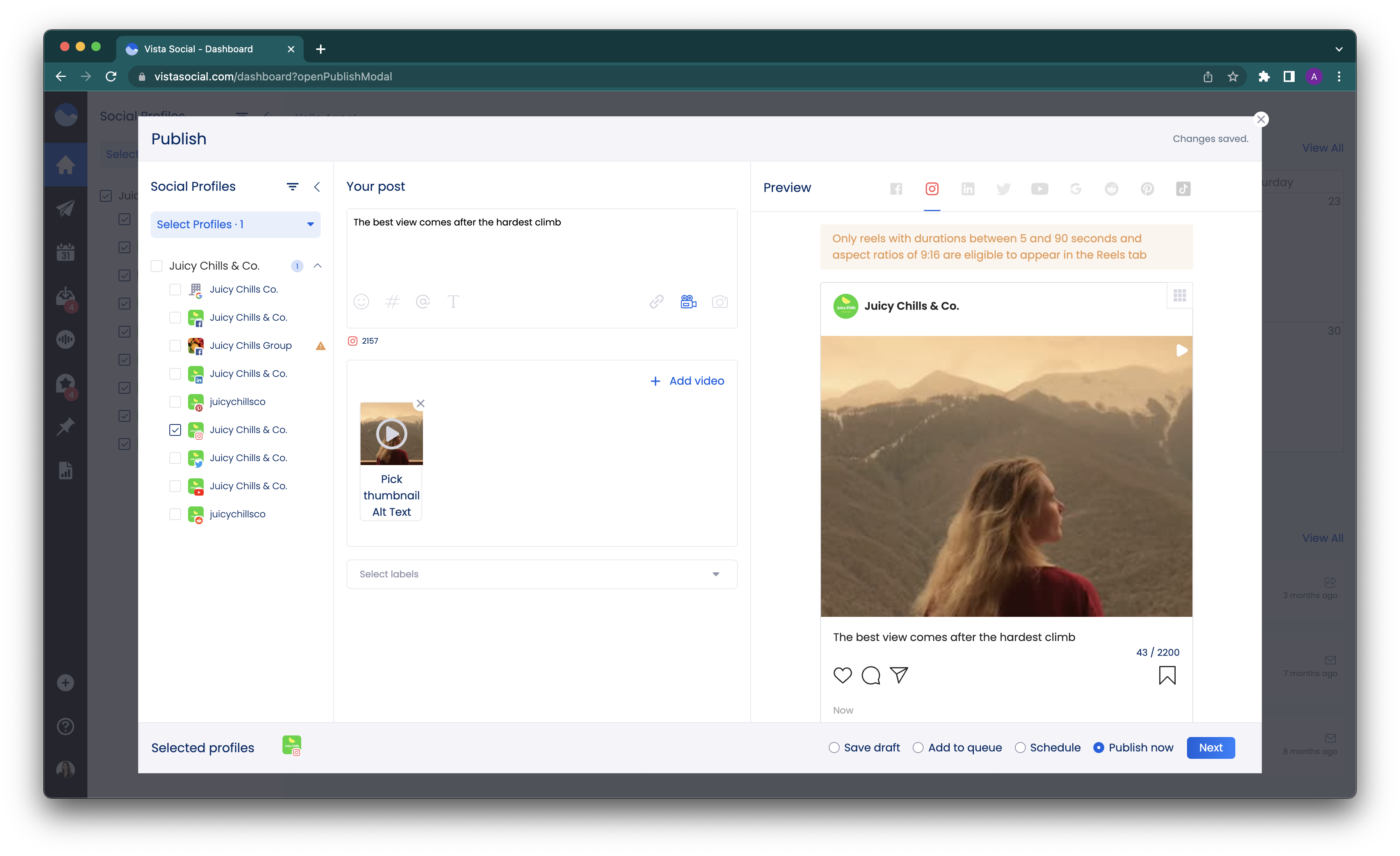The width and height of the screenshot is (1400, 856).
Task: Open the Help question mark sidebar icon
Action: (x=65, y=726)
